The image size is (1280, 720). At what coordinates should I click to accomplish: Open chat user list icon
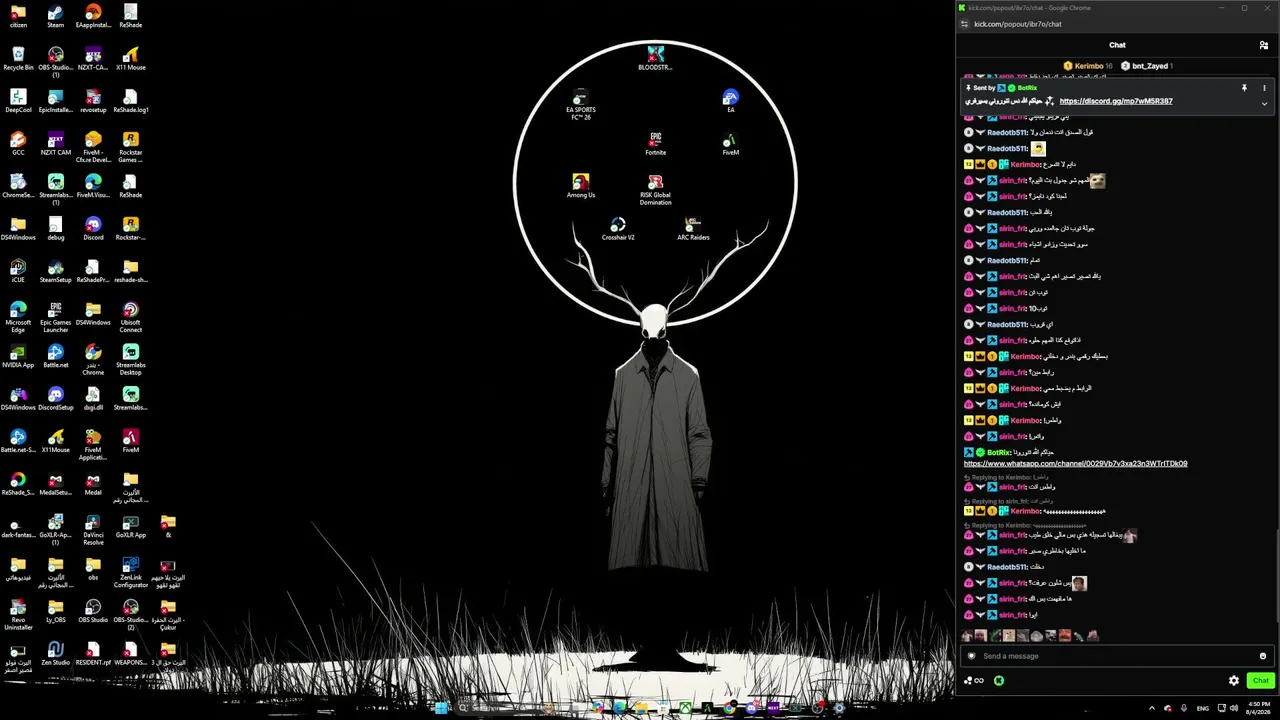(x=1263, y=45)
